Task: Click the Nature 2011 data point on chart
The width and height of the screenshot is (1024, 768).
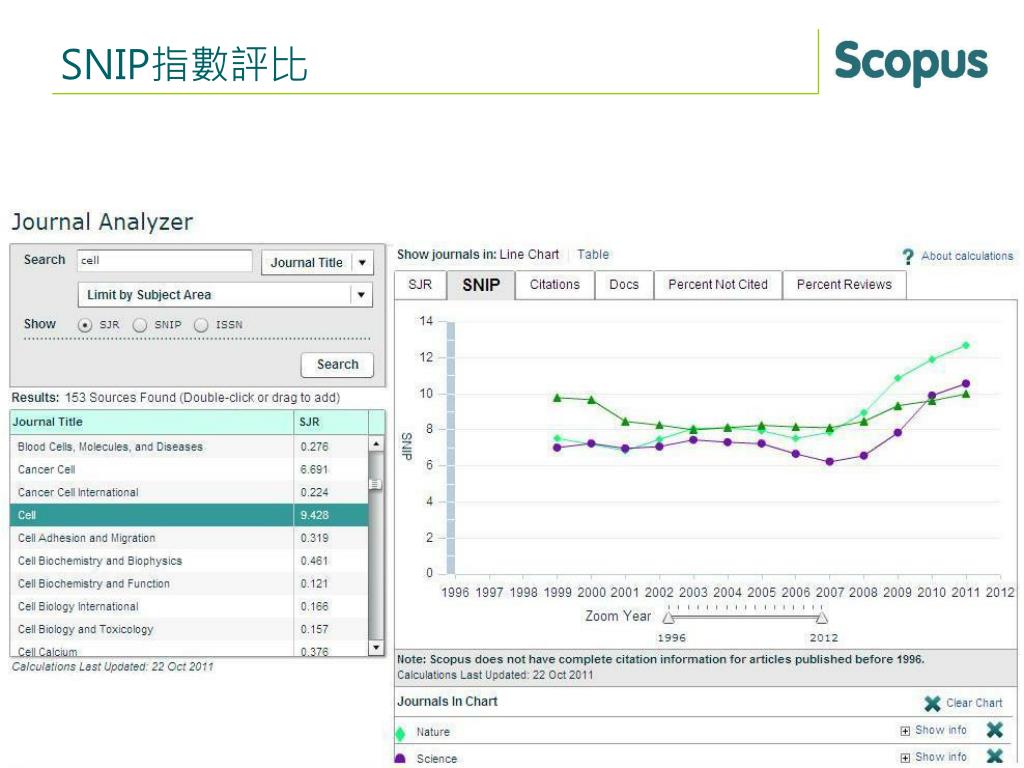Action: 966,345
